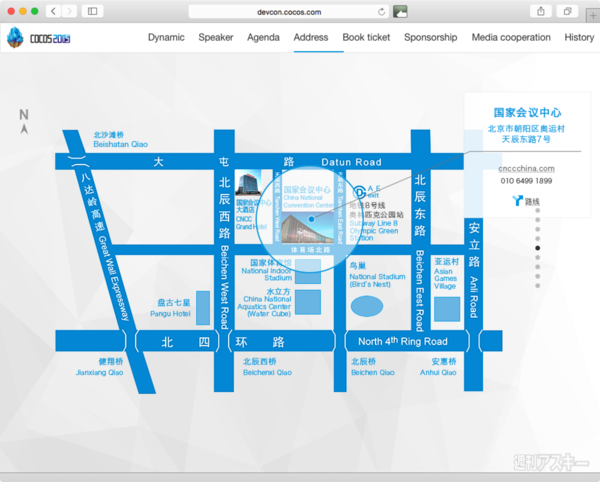Click the Beichen West Road label
Image resolution: width=600 pixels, height=482 pixels.
(x=224, y=287)
